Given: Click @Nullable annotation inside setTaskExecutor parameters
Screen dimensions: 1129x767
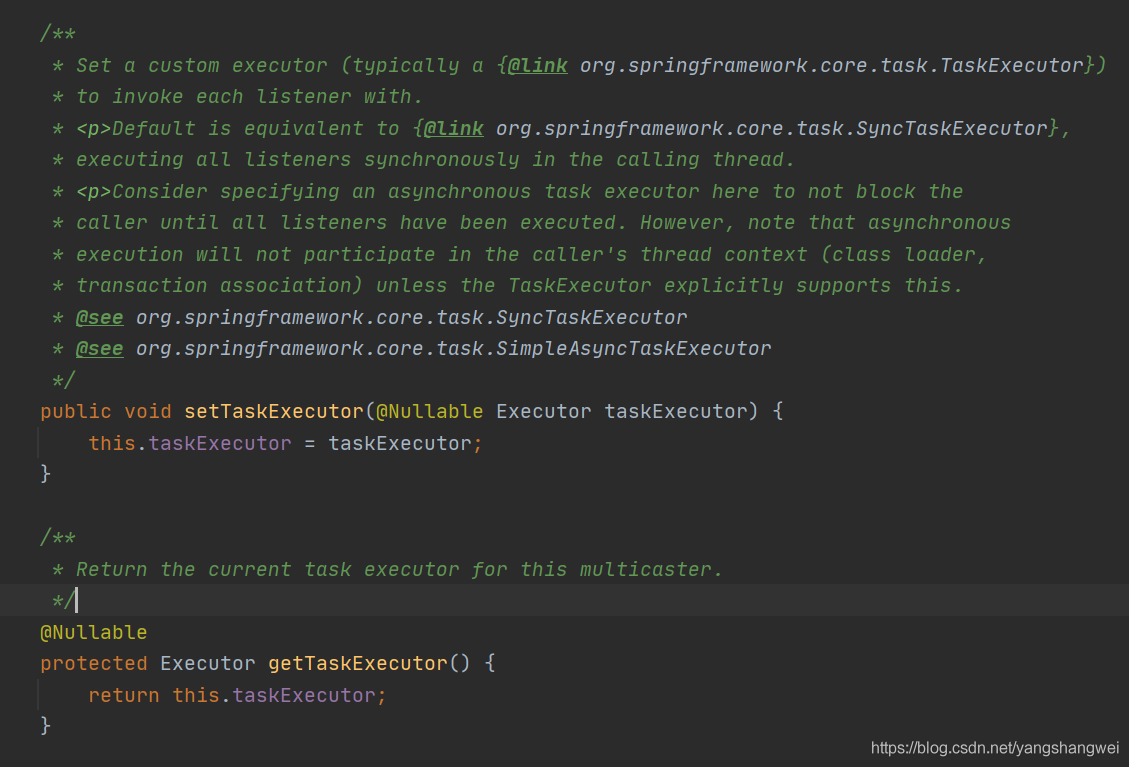Looking at the screenshot, I should 430,412.
